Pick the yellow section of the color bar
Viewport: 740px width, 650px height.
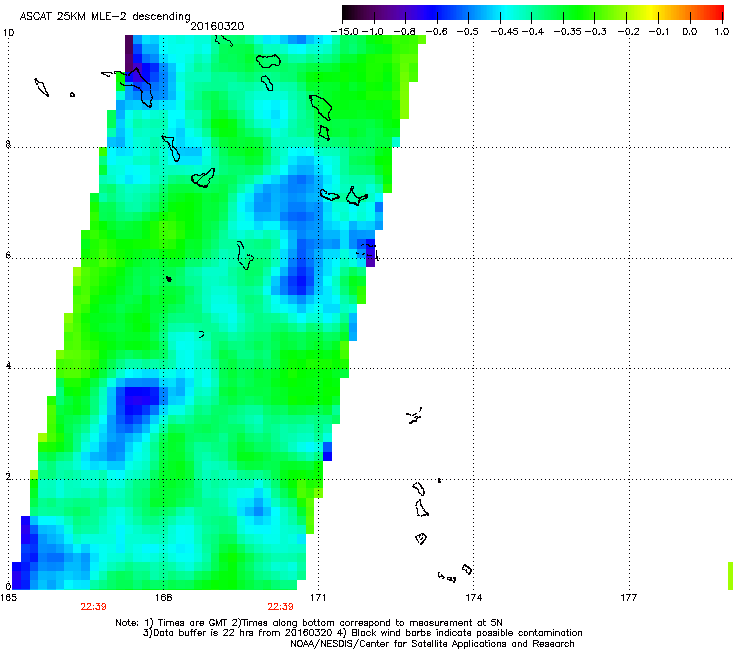pyautogui.click(x=651, y=12)
